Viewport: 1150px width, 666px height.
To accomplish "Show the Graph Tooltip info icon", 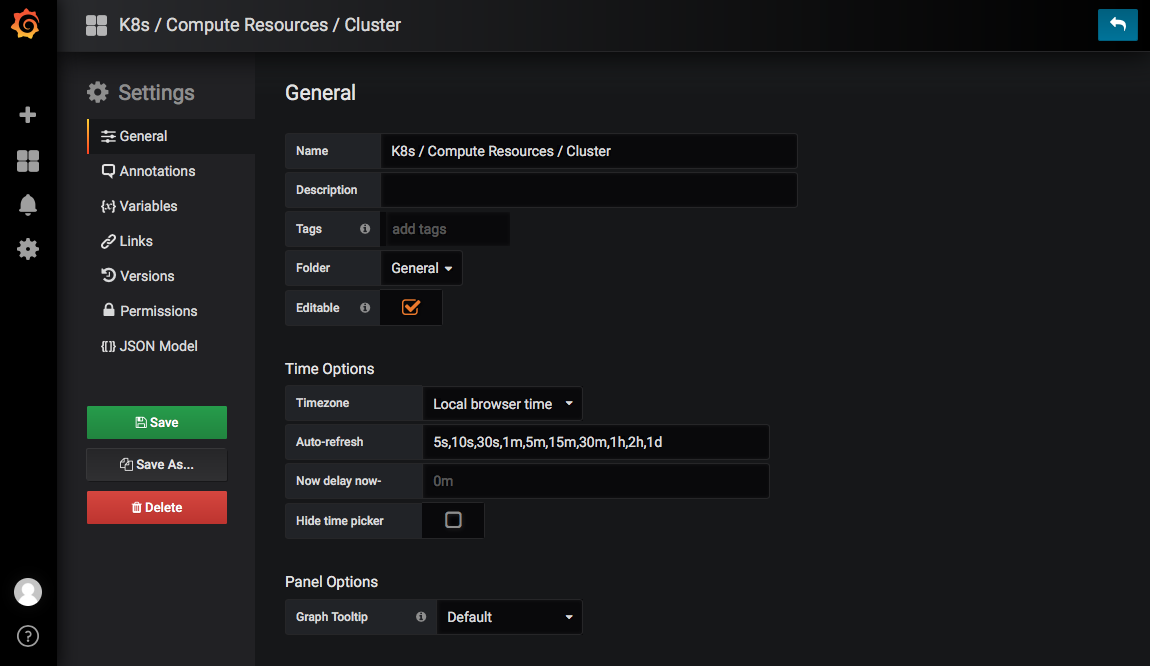I will pos(421,617).
